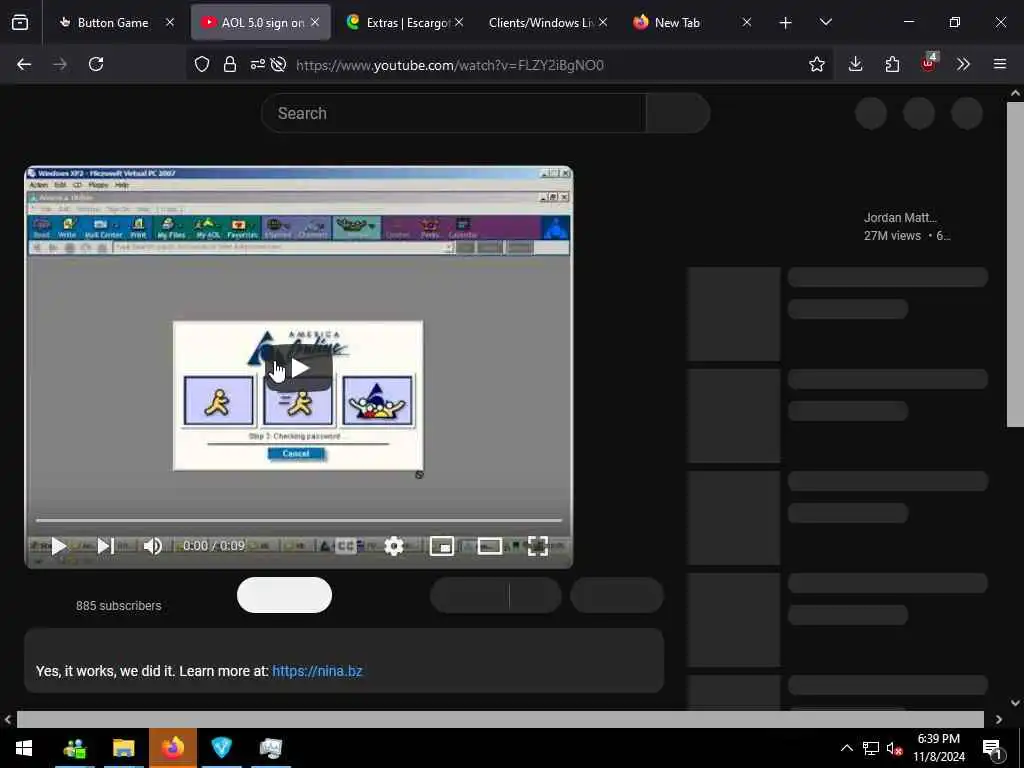
Task: Open the notification action center
Action: click(992, 748)
